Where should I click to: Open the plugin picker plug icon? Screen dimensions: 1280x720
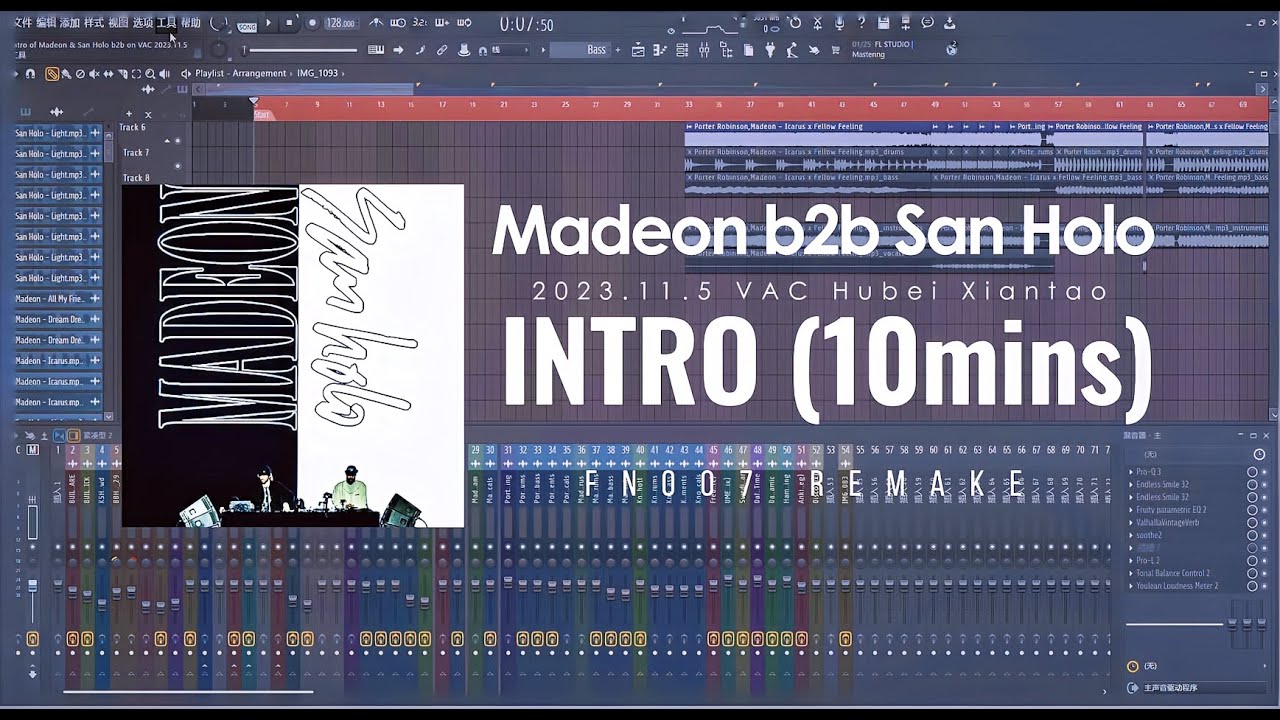[x=769, y=49]
